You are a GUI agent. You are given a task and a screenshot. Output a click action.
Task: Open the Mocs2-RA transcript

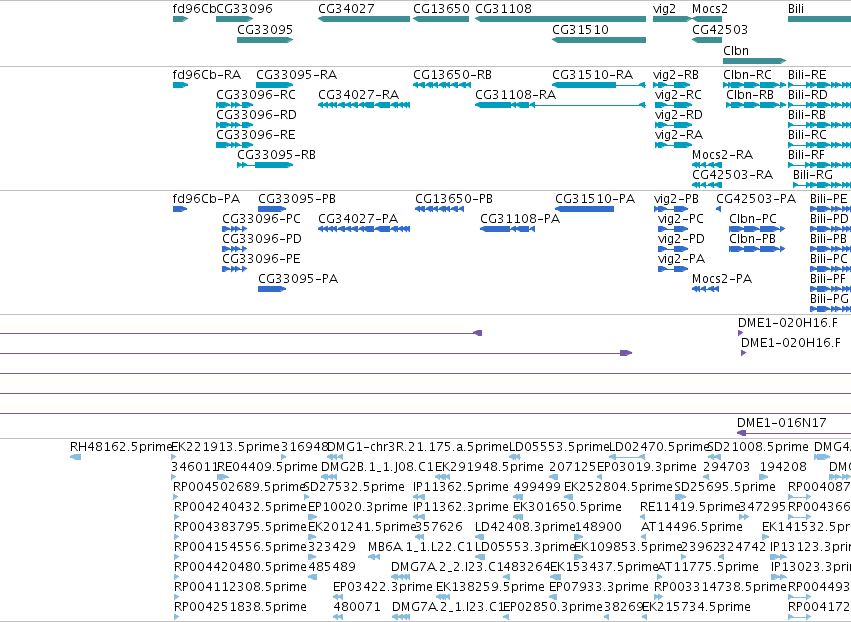(707, 165)
